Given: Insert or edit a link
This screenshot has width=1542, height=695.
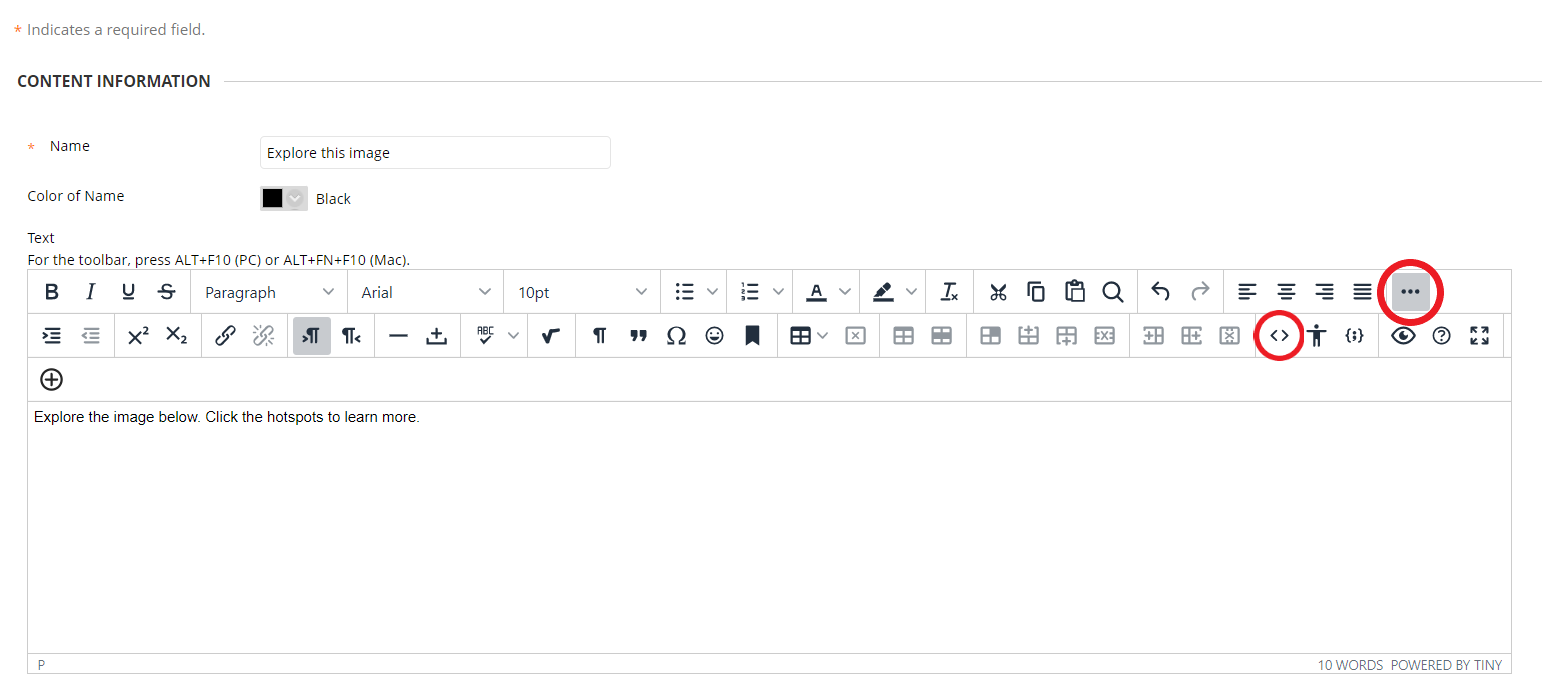Looking at the screenshot, I should pos(225,336).
